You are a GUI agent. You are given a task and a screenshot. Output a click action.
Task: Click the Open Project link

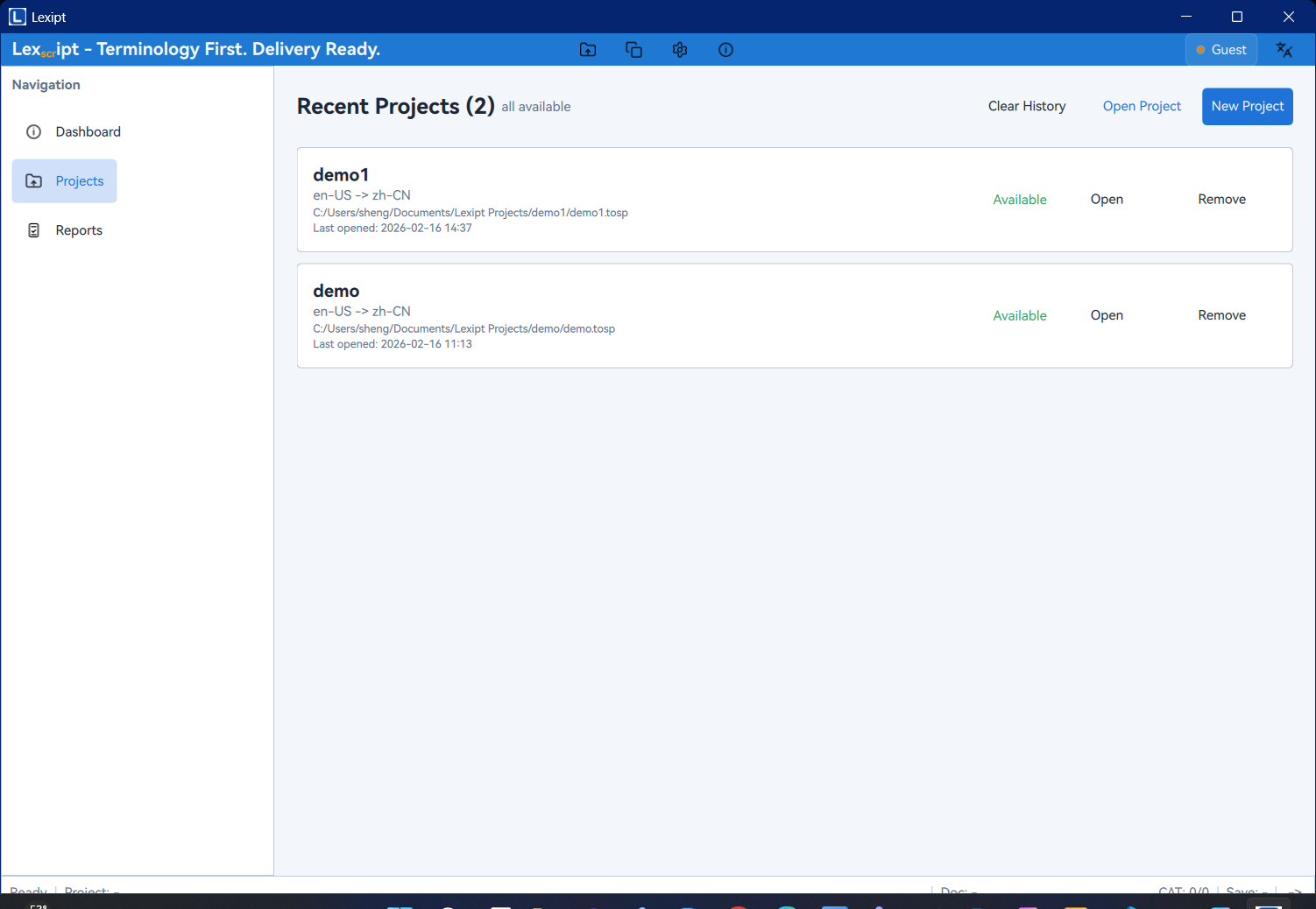[1141, 106]
